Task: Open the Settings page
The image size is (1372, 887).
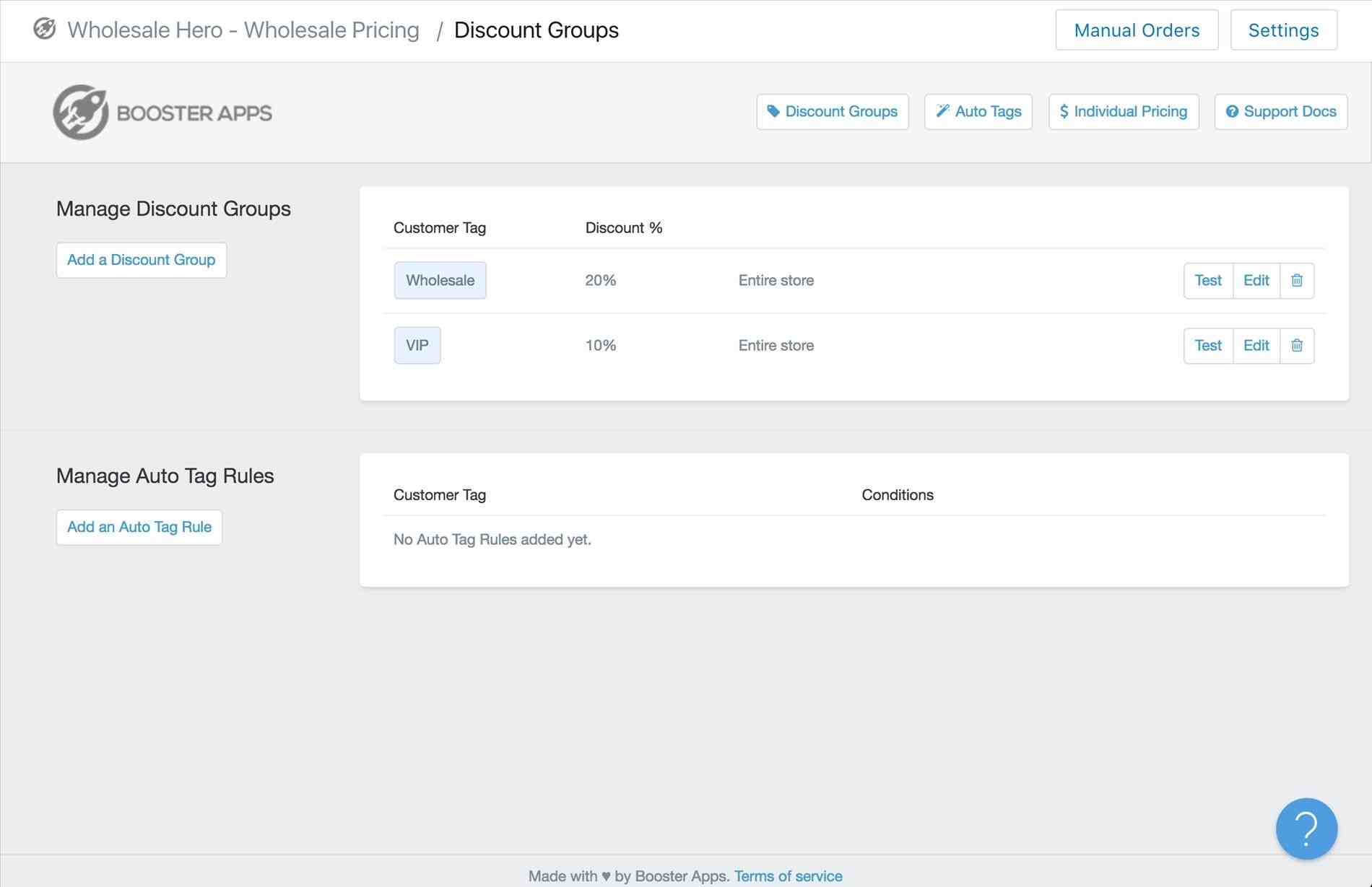Action: [x=1283, y=30]
